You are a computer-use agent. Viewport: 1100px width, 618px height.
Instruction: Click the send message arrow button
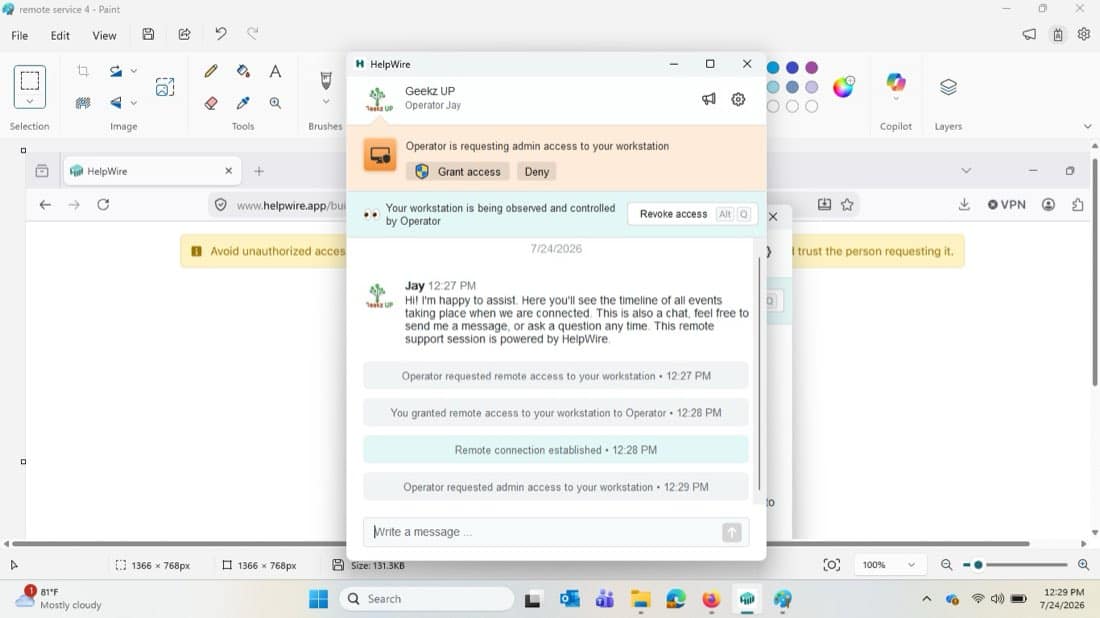coord(731,532)
